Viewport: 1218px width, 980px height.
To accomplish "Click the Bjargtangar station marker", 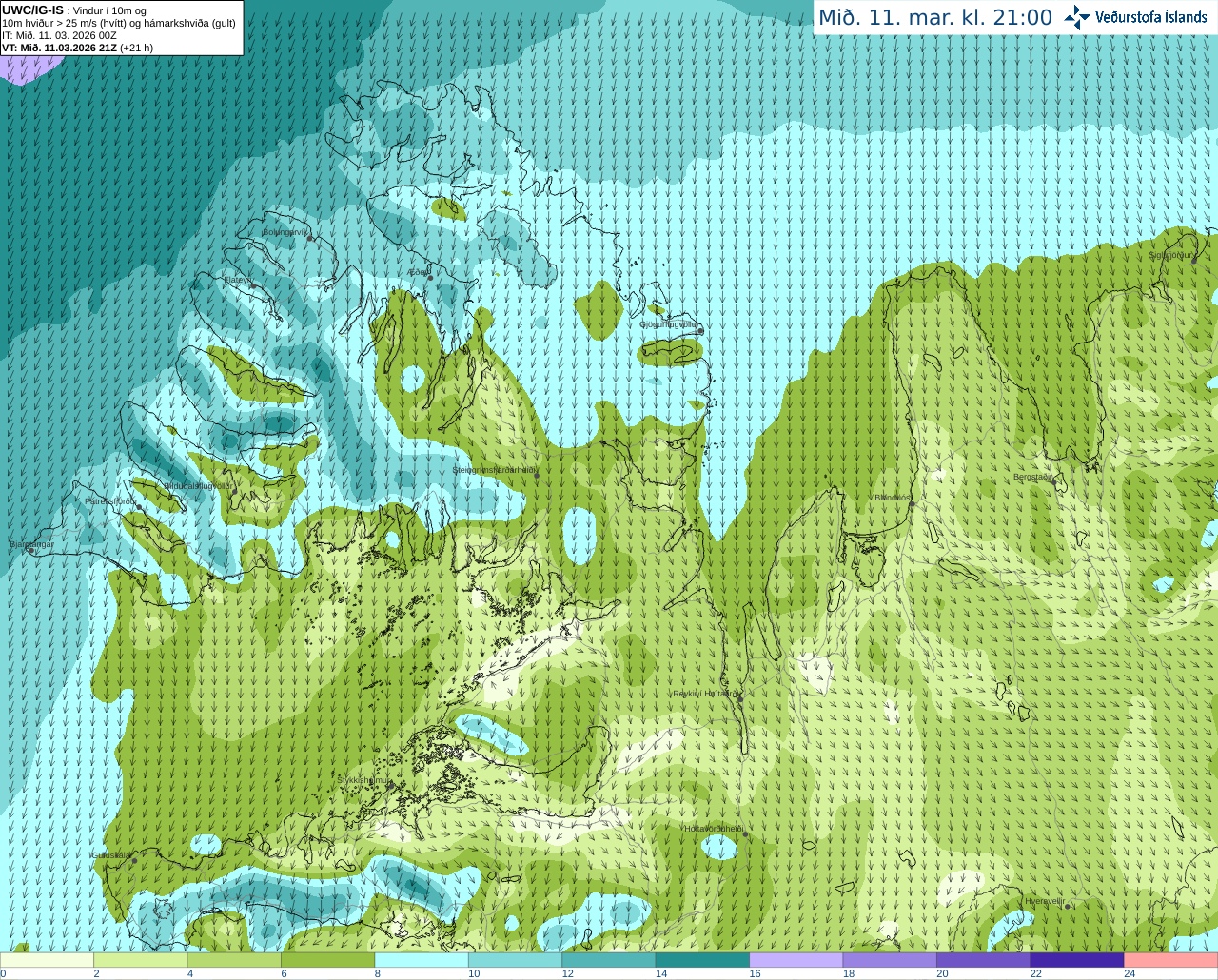I will click(x=31, y=551).
